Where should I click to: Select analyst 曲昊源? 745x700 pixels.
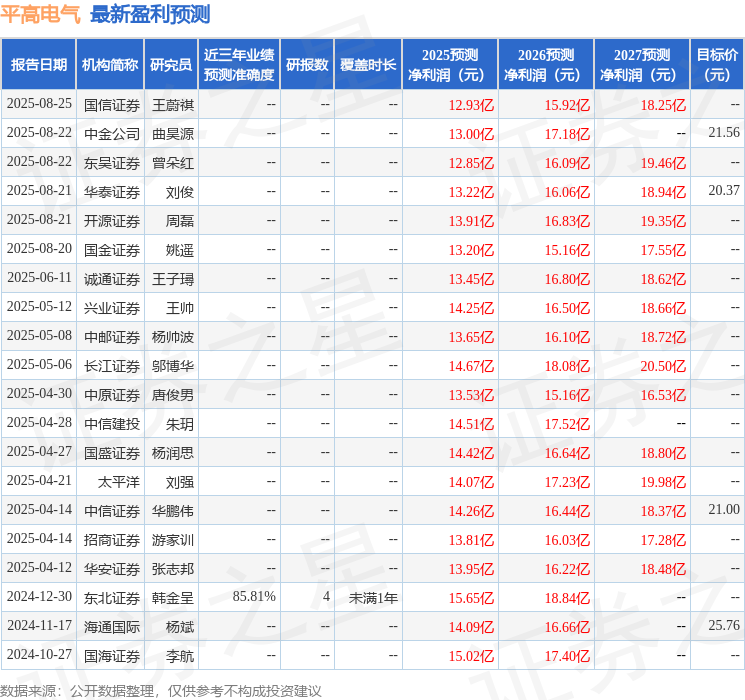(x=173, y=134)
